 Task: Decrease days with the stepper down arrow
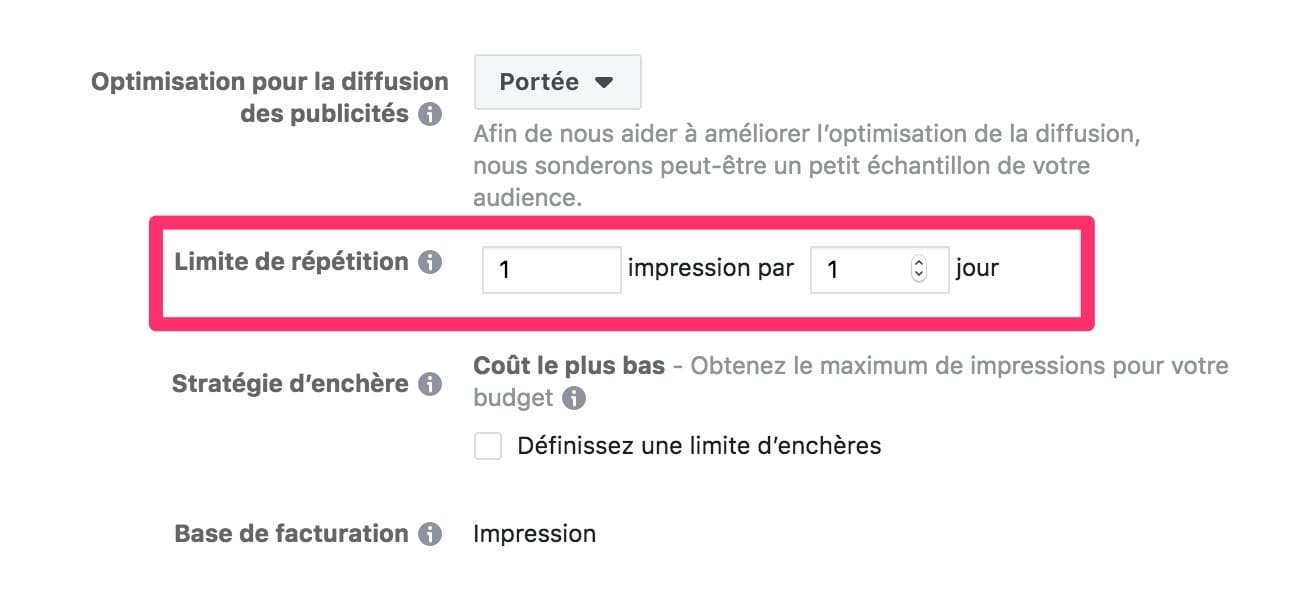click(x=920, y=276)
